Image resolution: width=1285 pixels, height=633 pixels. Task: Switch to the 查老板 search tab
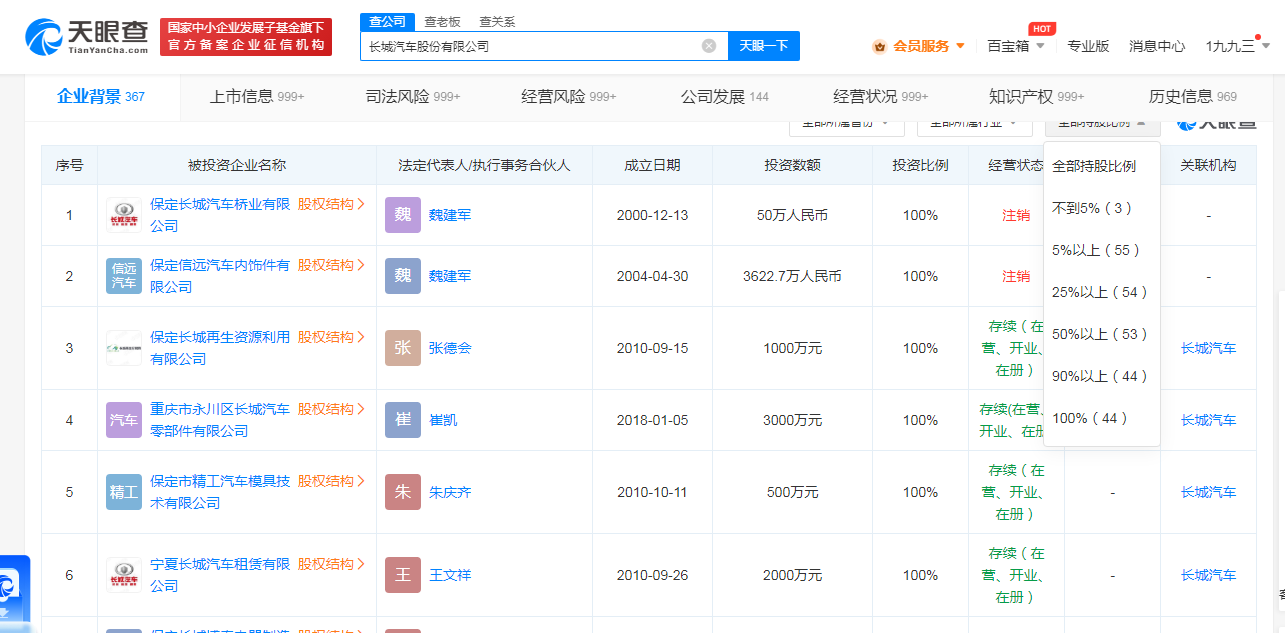point(442,22)
